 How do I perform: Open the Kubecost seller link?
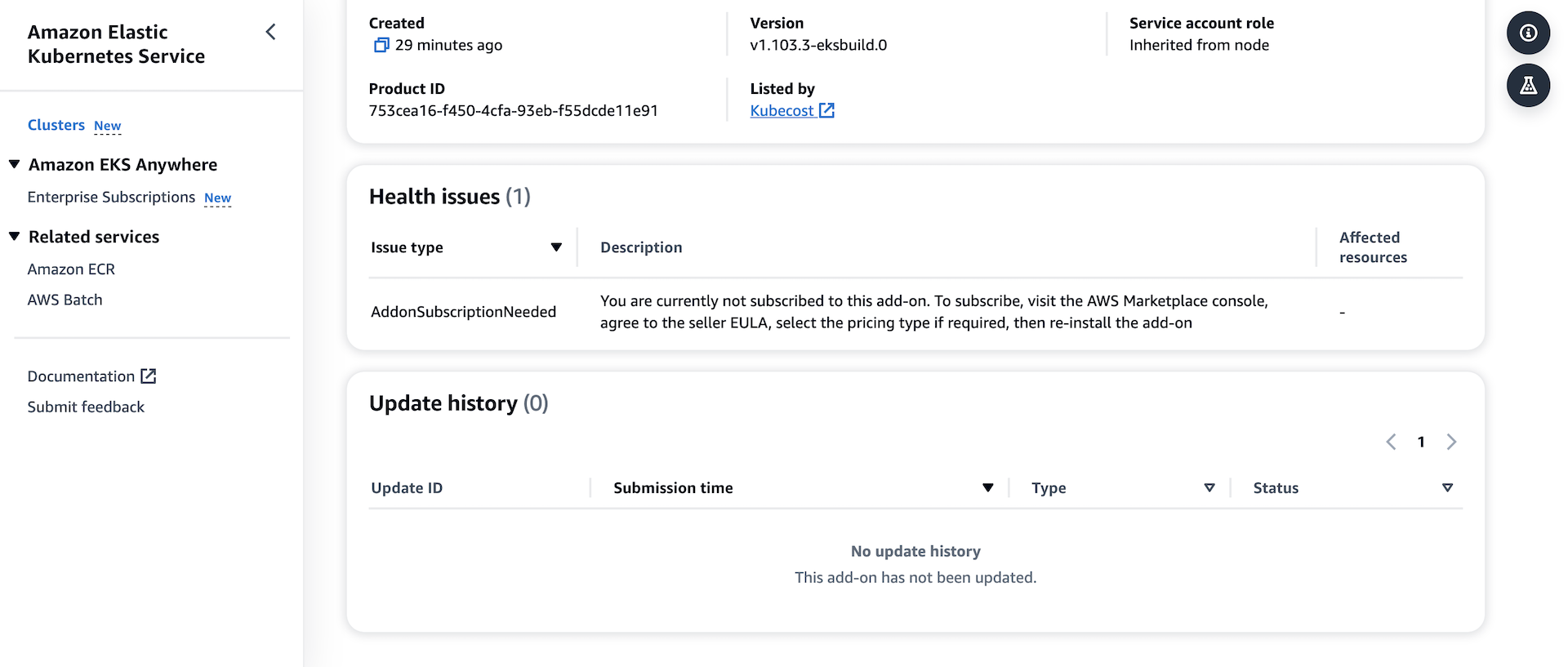[782, 110]
